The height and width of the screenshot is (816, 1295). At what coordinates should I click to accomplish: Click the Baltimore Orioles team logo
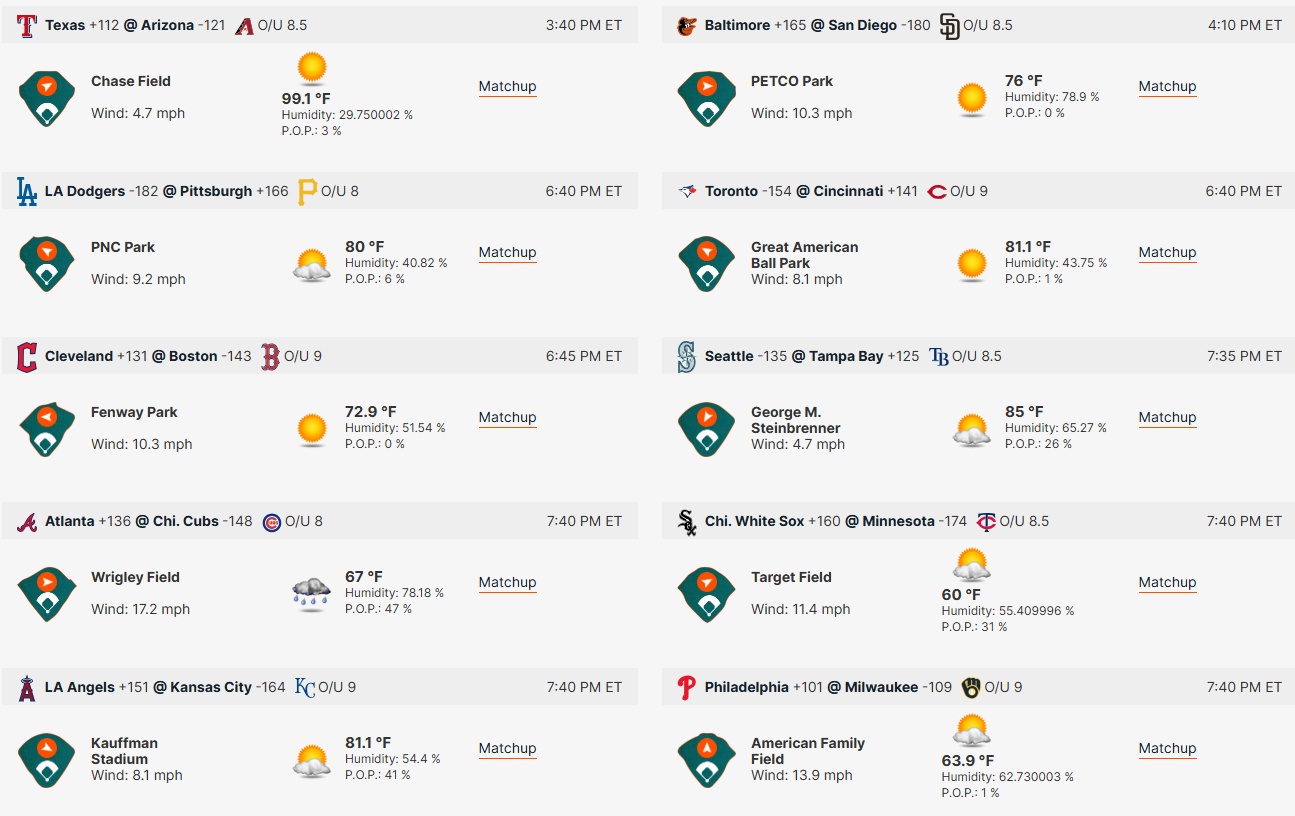click(687, 25)
